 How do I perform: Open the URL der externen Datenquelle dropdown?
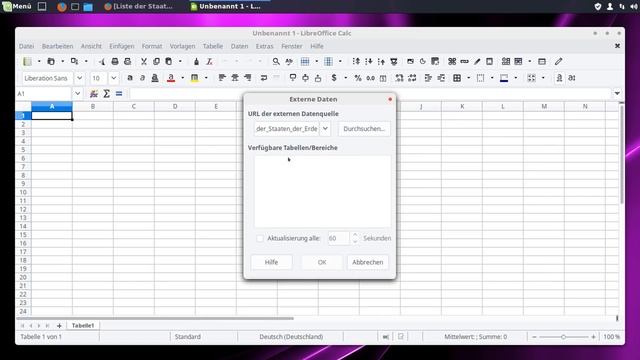(325, 129)
